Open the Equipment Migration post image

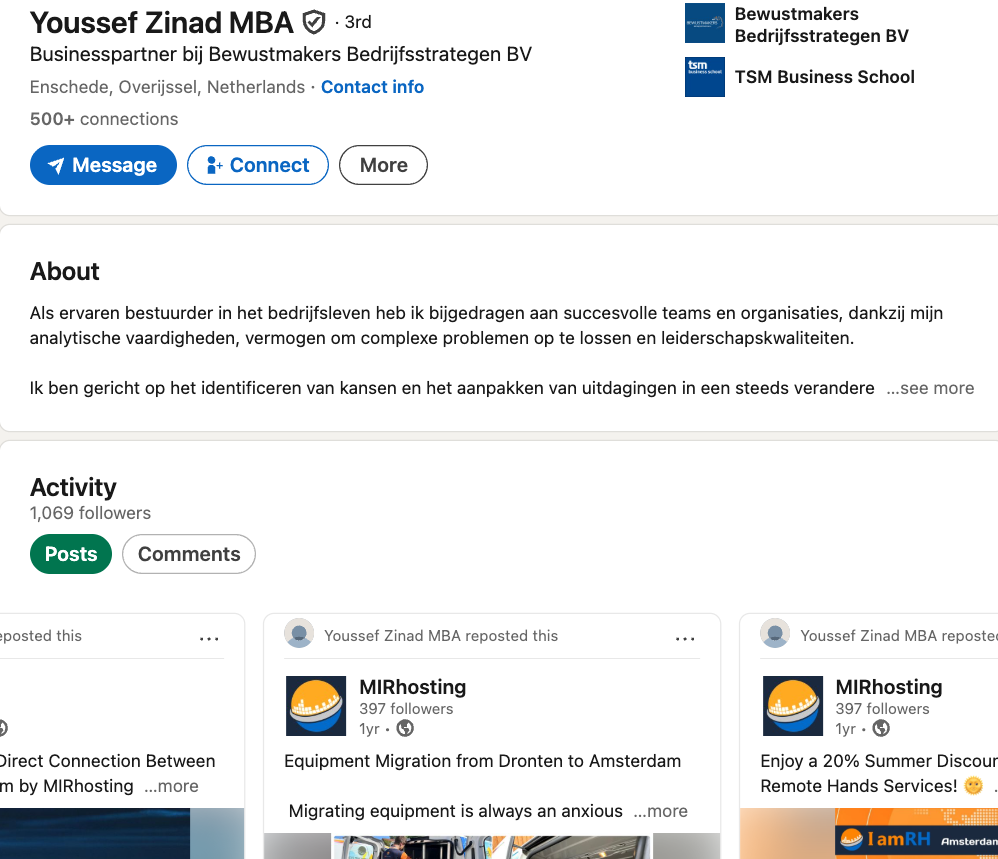tap(491, 846)
